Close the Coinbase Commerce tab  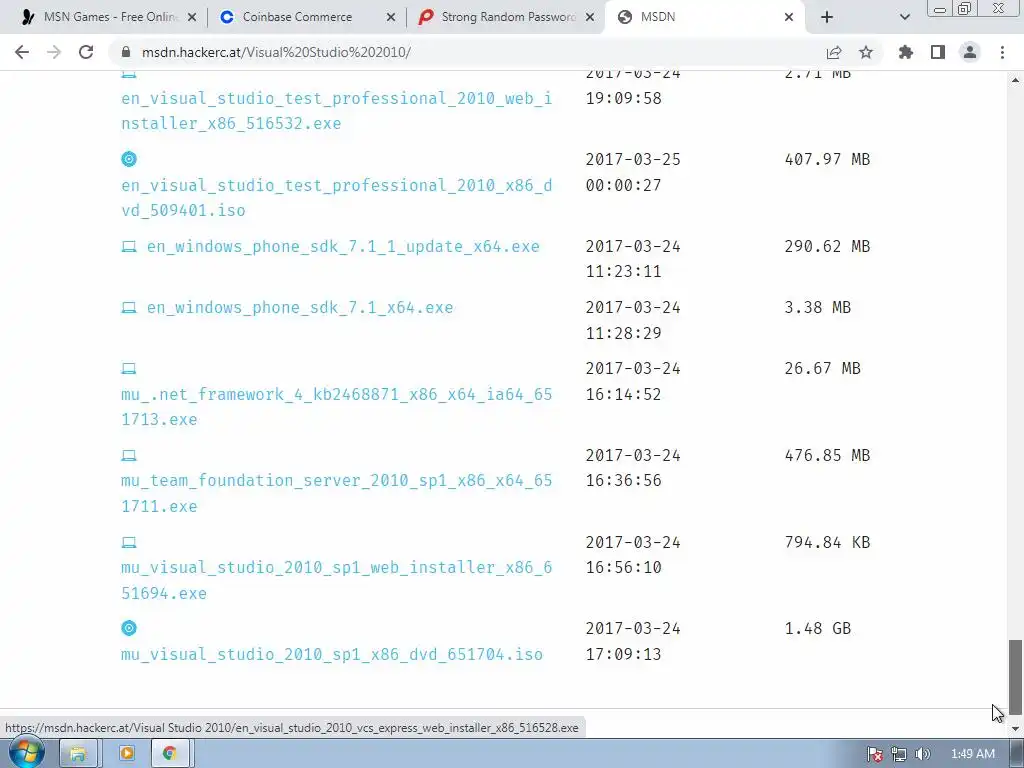[x=391, y=18]
